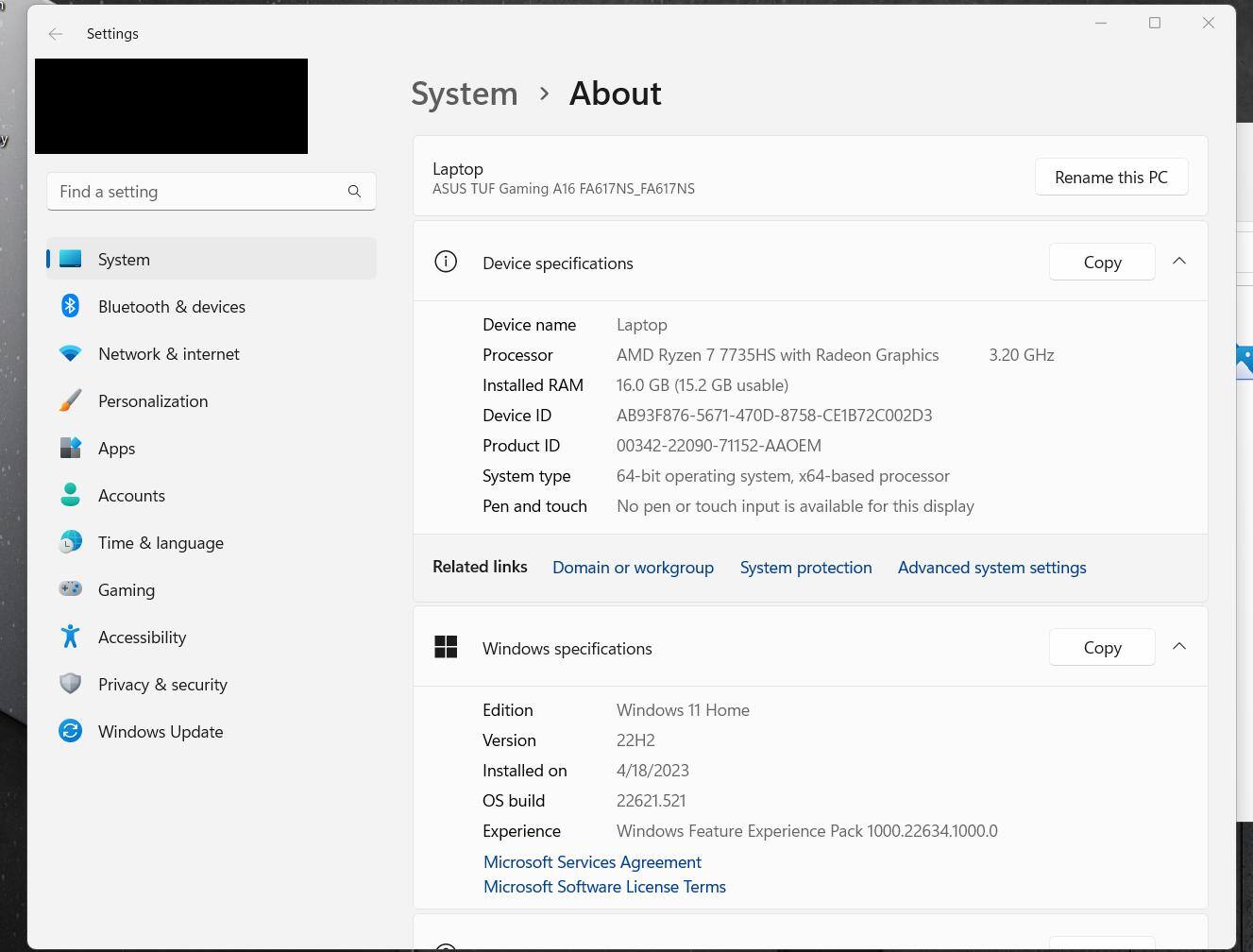Collapse the Device specifications section
Viewport: 1253px width, 952px height.
pyautogui.click(x=1178, y=262)
